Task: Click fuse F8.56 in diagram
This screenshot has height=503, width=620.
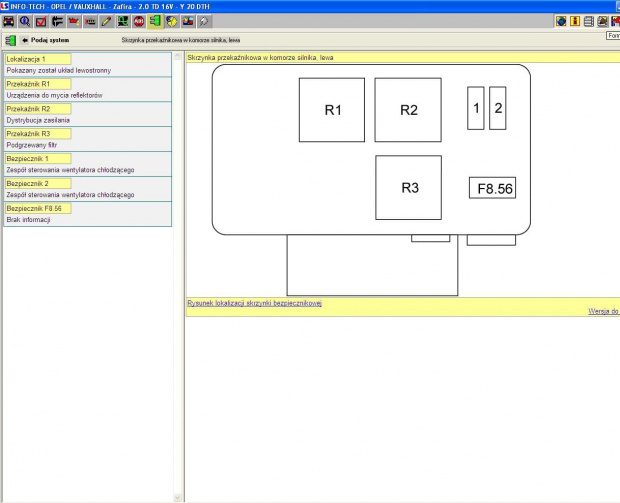Action: 492,187
